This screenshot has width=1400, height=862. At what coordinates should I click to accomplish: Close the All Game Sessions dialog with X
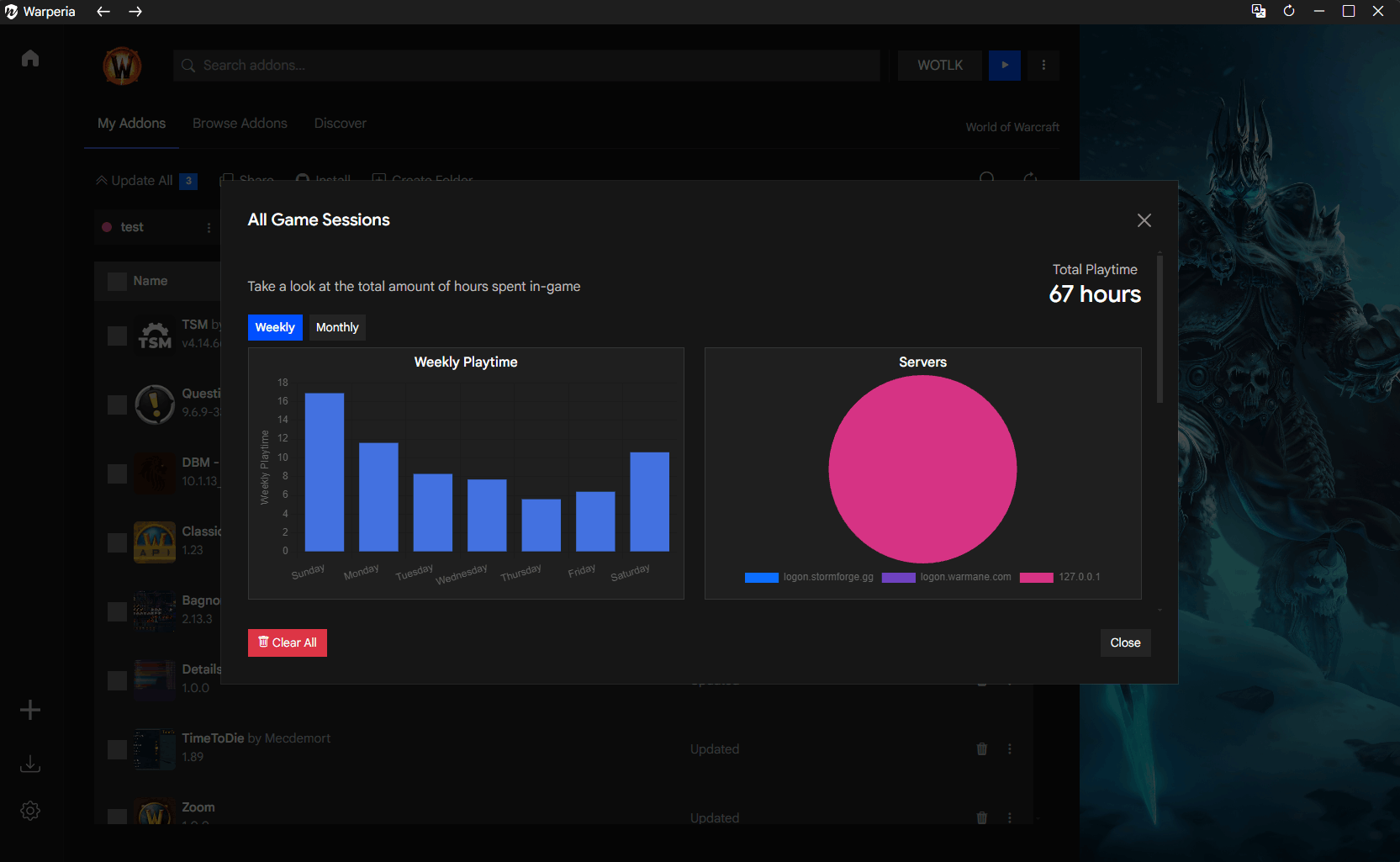tap(1144, 220)
